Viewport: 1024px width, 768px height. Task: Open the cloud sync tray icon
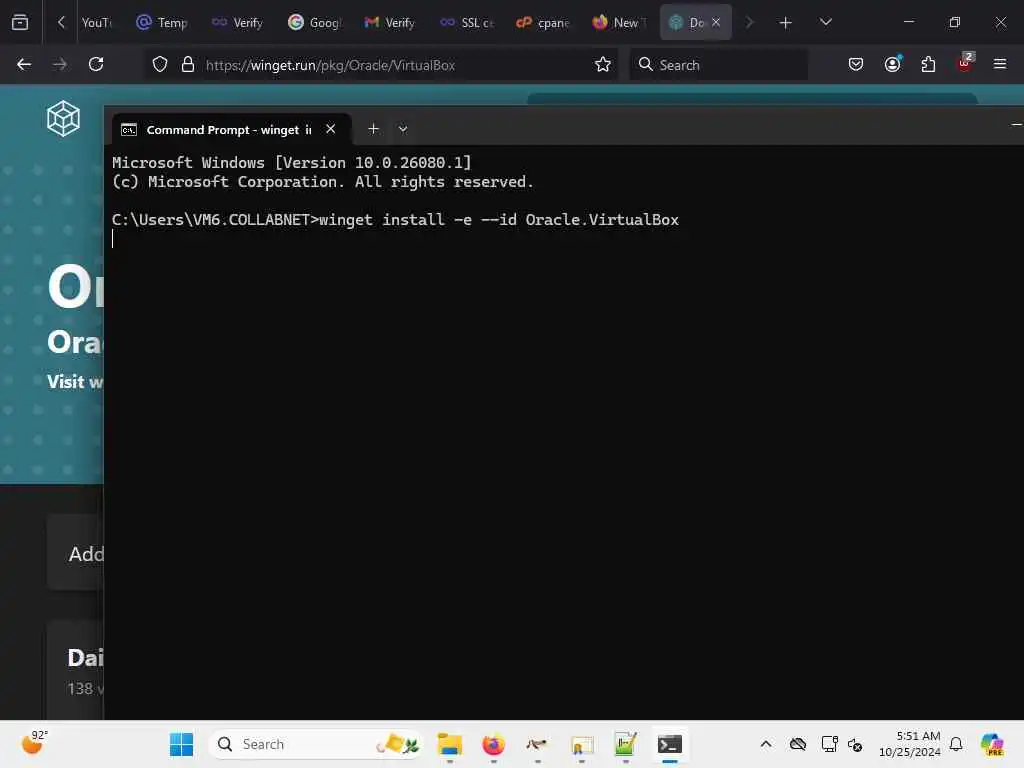click(x=798, y=744)
